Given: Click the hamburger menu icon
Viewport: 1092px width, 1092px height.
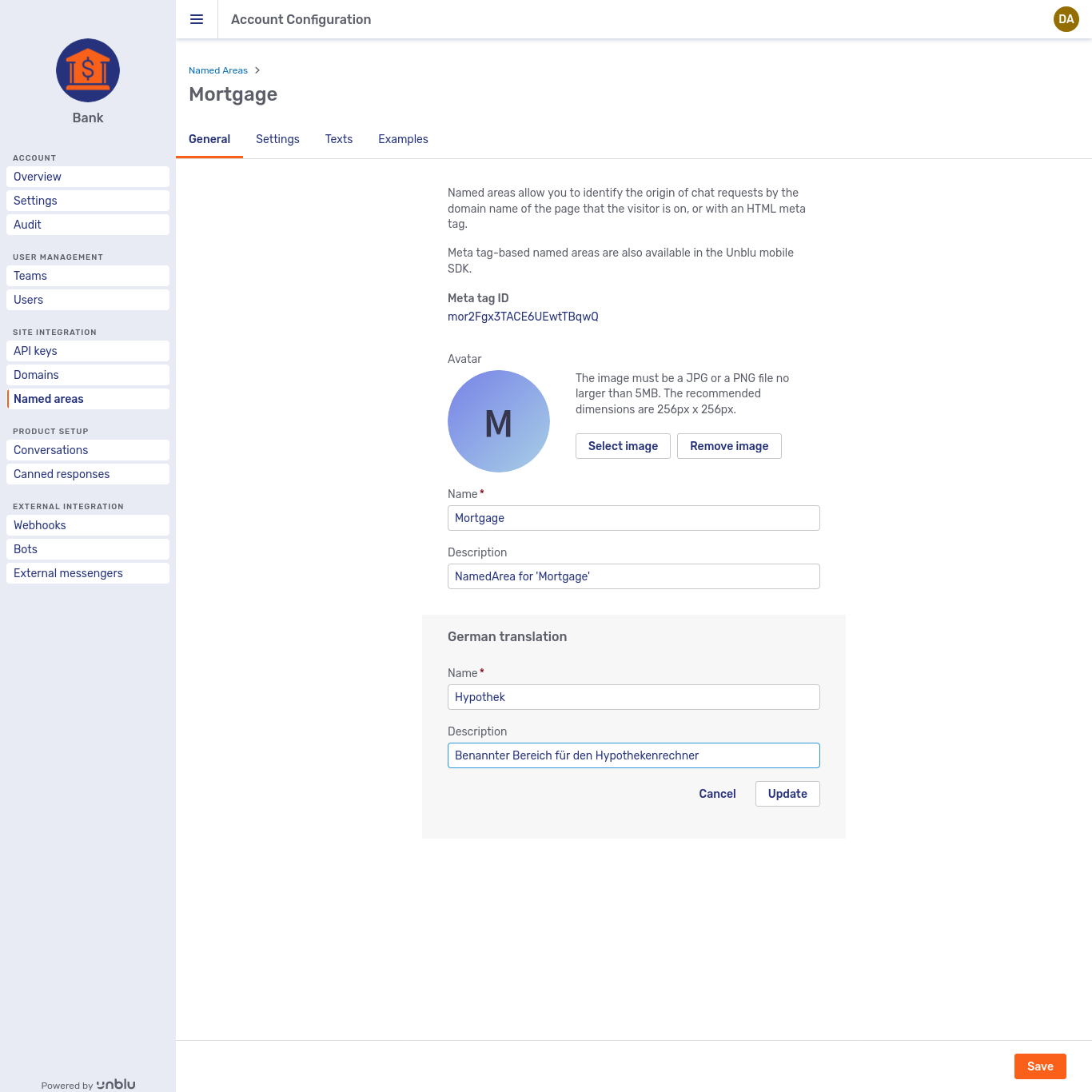Looking at the screenshot, I should click(197, 19).
